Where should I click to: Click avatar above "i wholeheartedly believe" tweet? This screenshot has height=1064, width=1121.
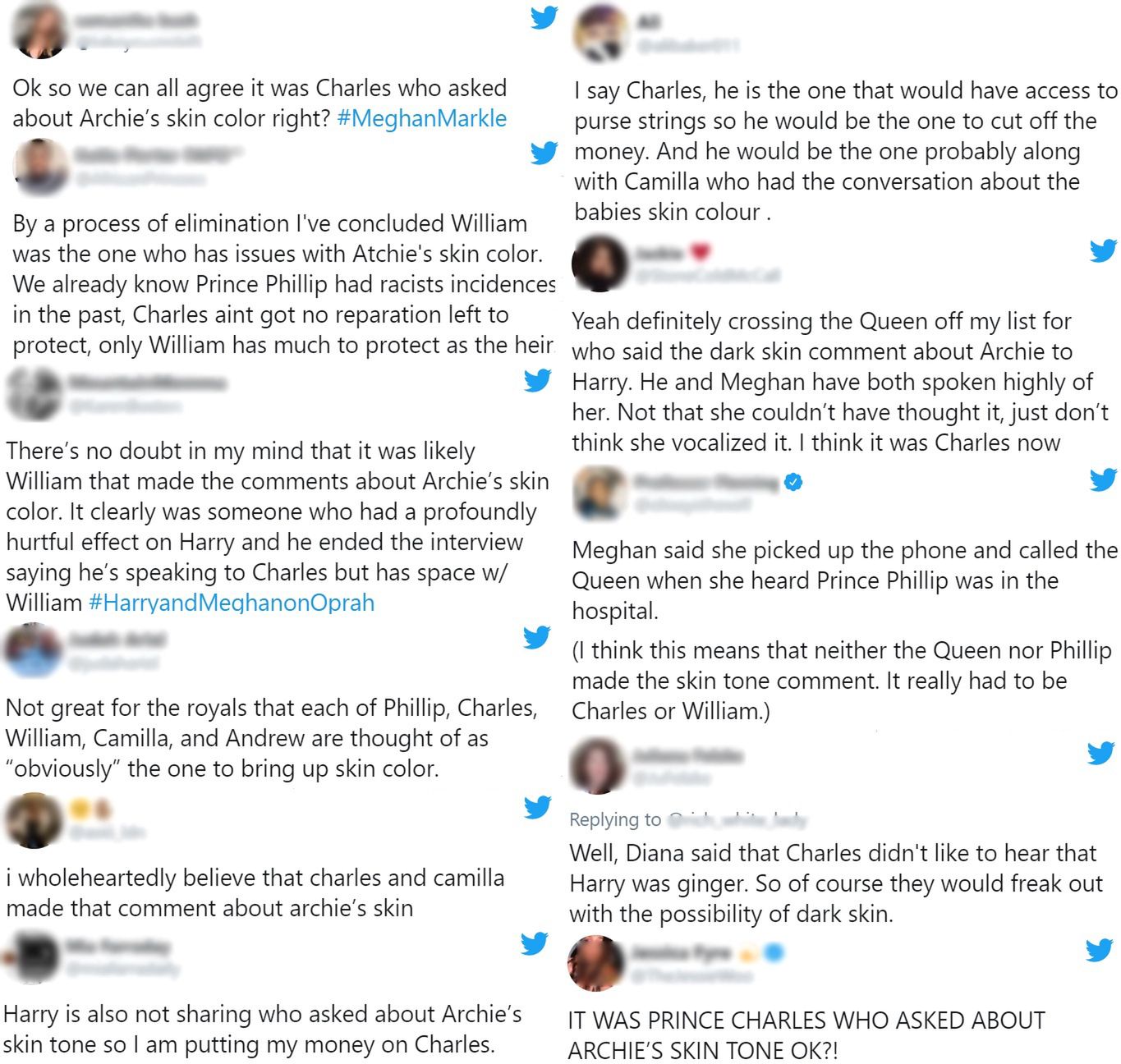(34, 820)
